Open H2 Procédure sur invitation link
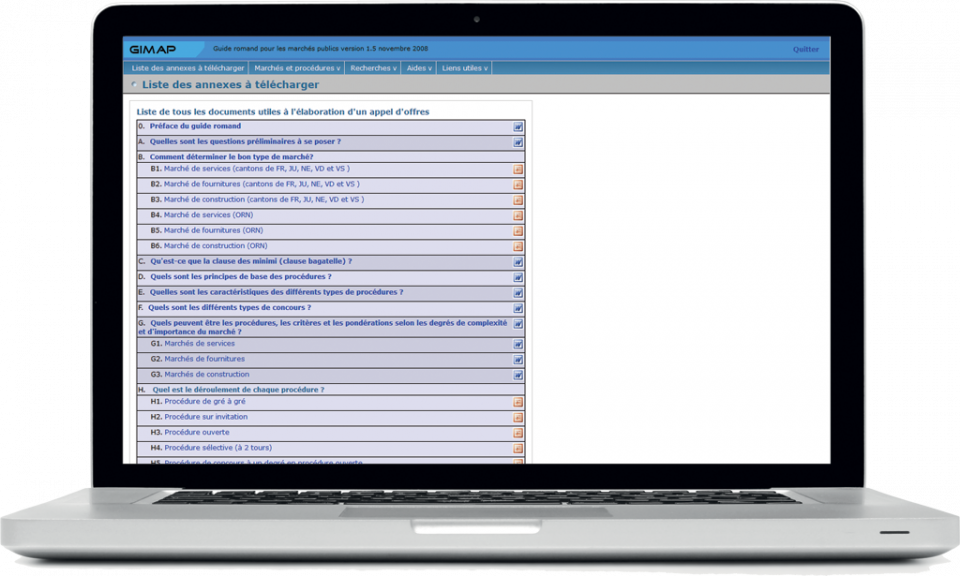Image resolution: width=960 pixels, height=576 pixels. click(x=205, y=417)
